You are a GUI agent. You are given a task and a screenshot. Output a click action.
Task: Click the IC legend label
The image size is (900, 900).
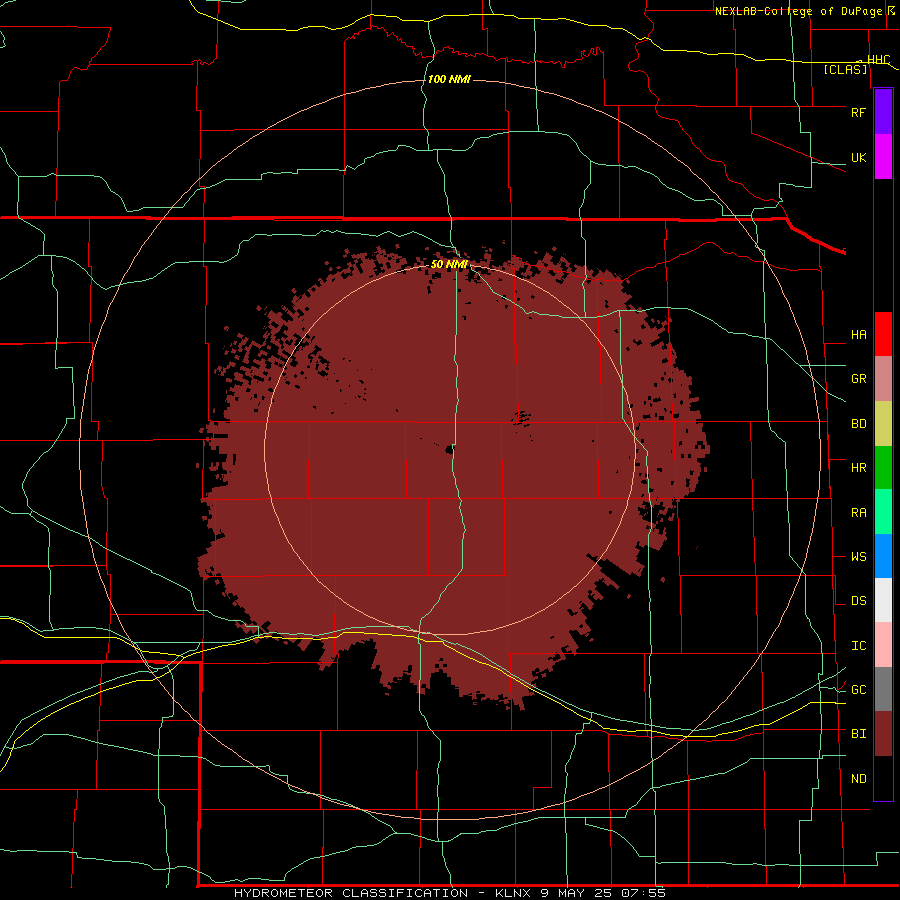(x=858, y=646)
